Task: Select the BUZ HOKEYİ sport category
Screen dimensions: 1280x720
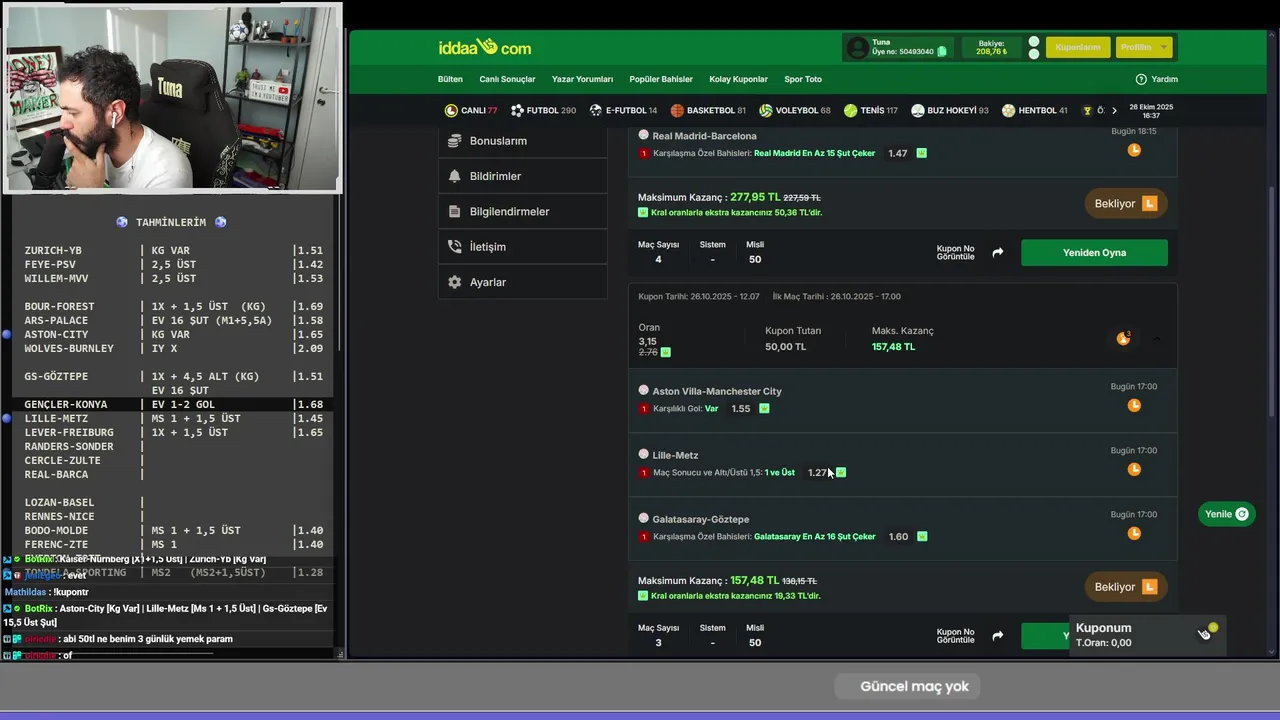Action: pos(950,110)
